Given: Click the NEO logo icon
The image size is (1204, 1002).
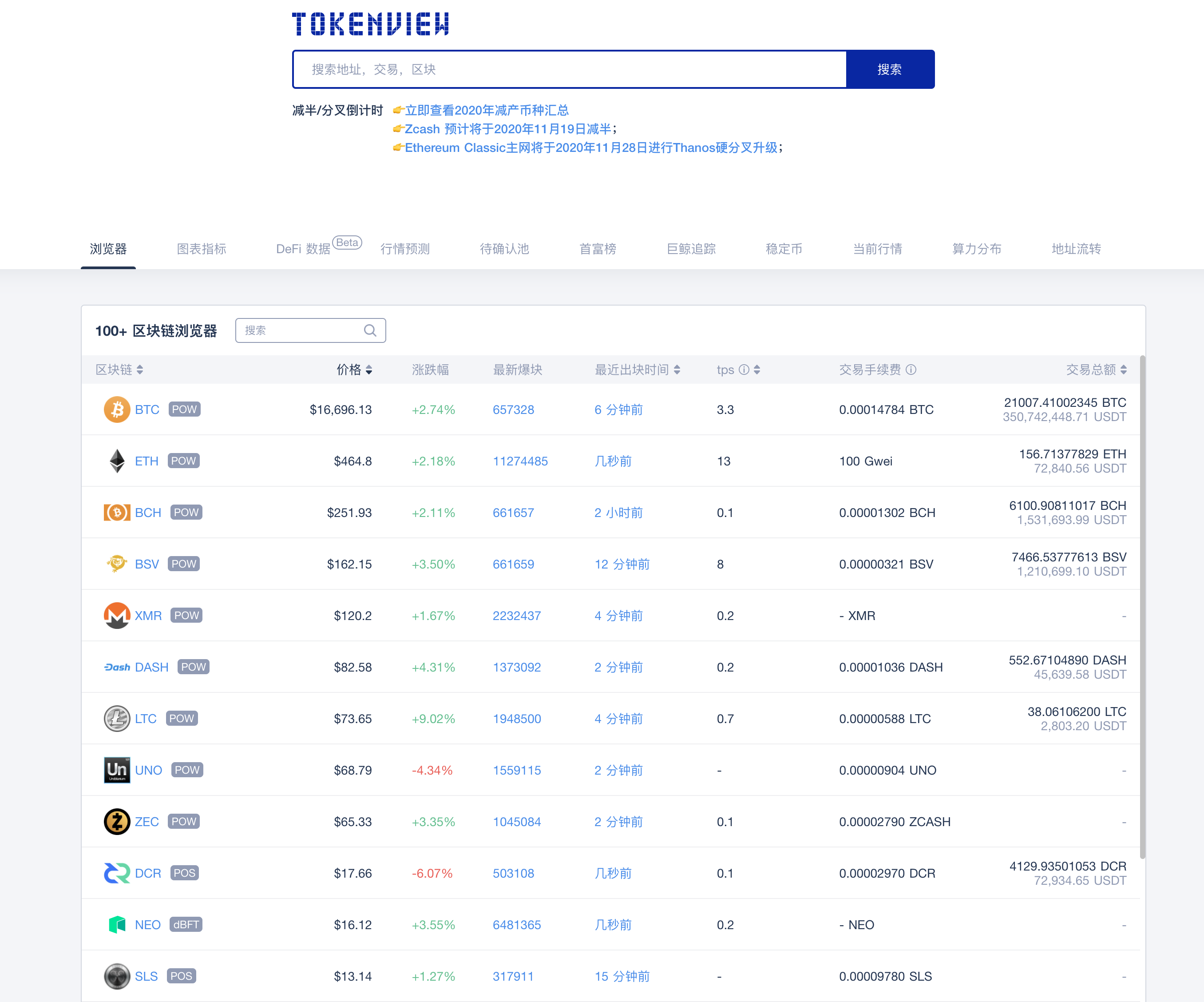Looking at the screenshot, I should point(117,925).
